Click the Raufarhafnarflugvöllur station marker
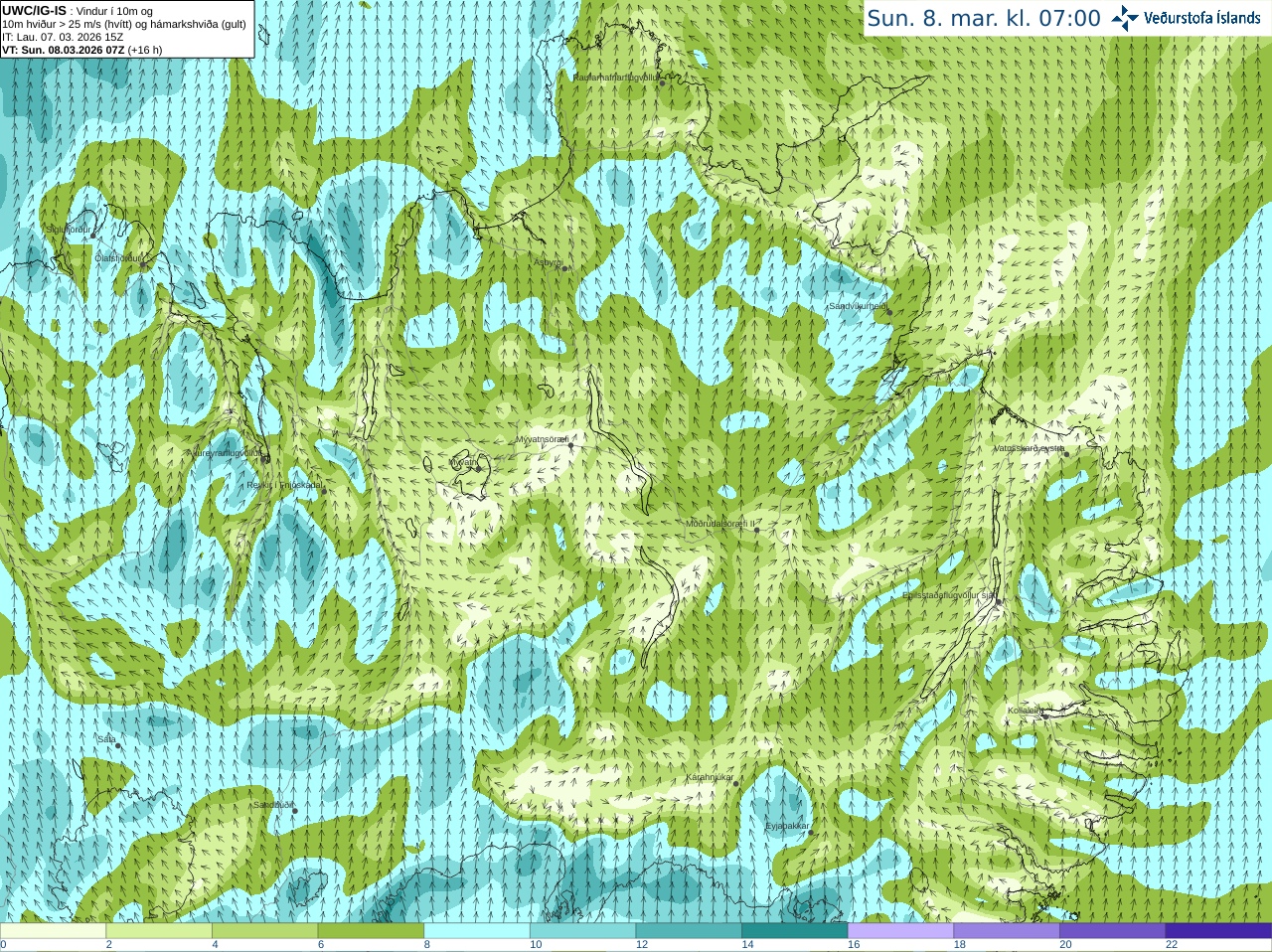1272x952 pixels. 663,82
